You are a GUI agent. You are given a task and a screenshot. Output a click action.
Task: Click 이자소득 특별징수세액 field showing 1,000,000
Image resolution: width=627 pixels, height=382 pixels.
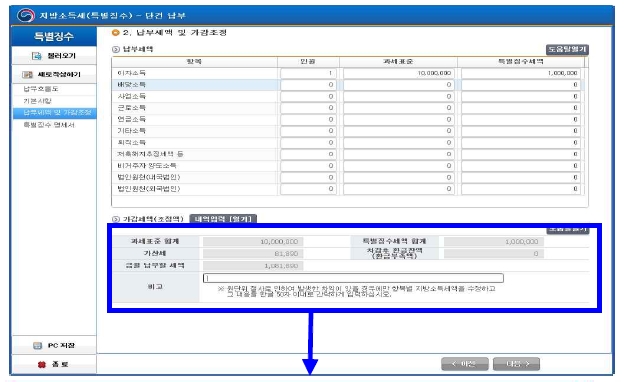(521, 73)
